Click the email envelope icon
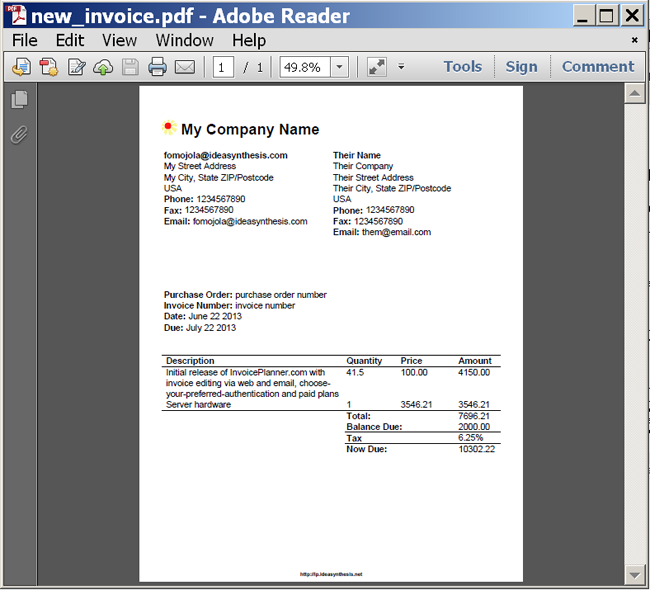650x590 pixels. pyautogui.click(x=184, y=67)
